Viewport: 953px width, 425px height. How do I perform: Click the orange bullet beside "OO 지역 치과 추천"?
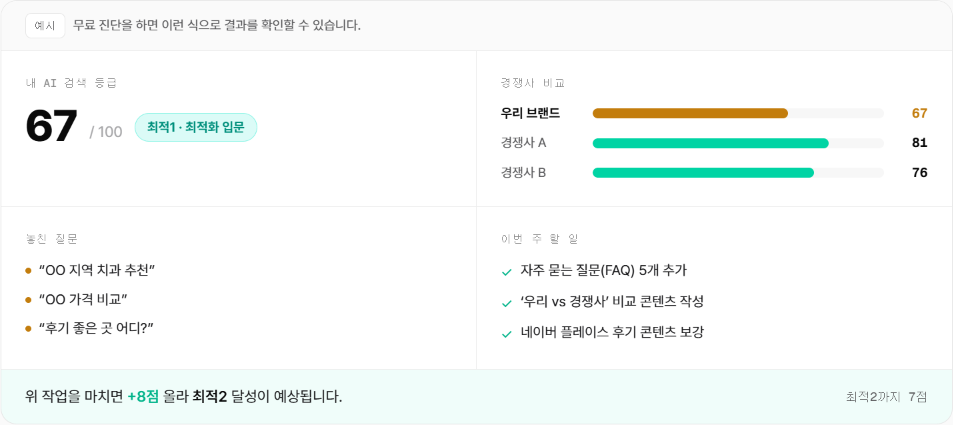[x=28, y=271]
